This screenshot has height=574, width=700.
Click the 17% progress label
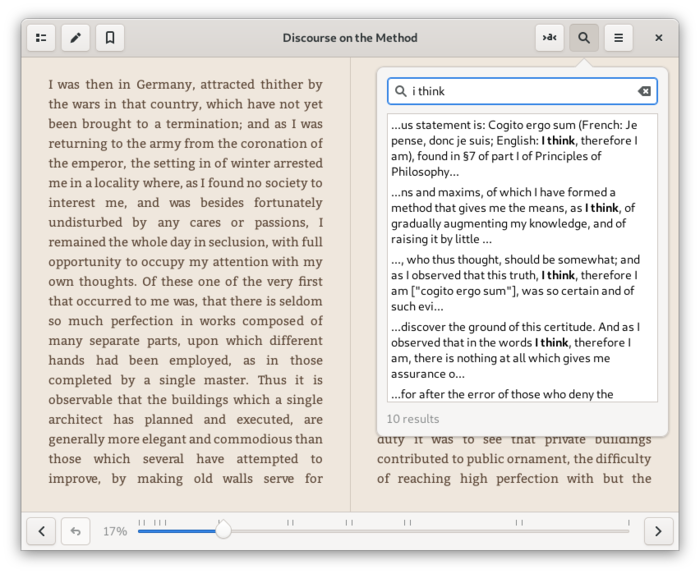tap(115, 531)
